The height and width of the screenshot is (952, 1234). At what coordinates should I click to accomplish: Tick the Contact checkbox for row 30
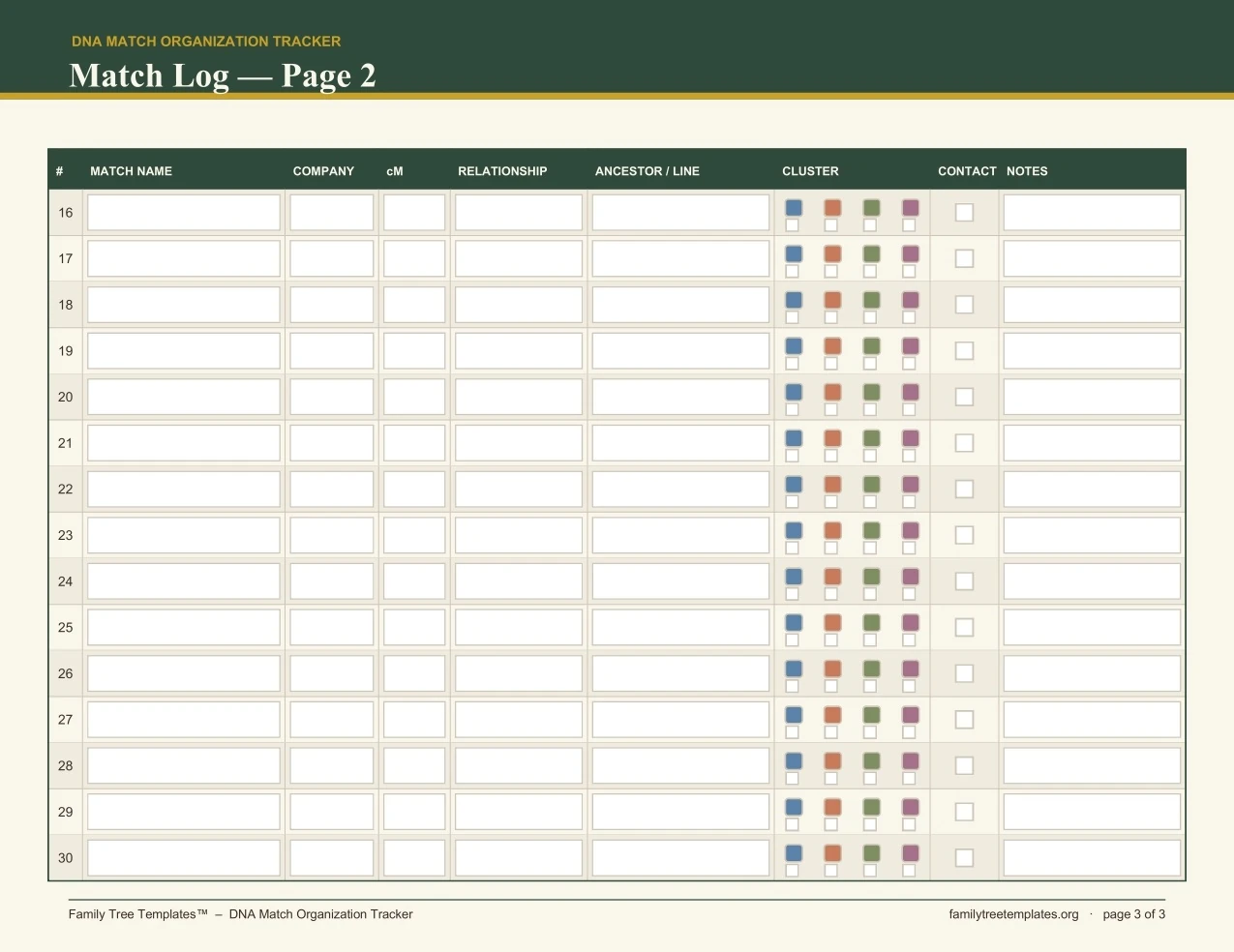965,858
